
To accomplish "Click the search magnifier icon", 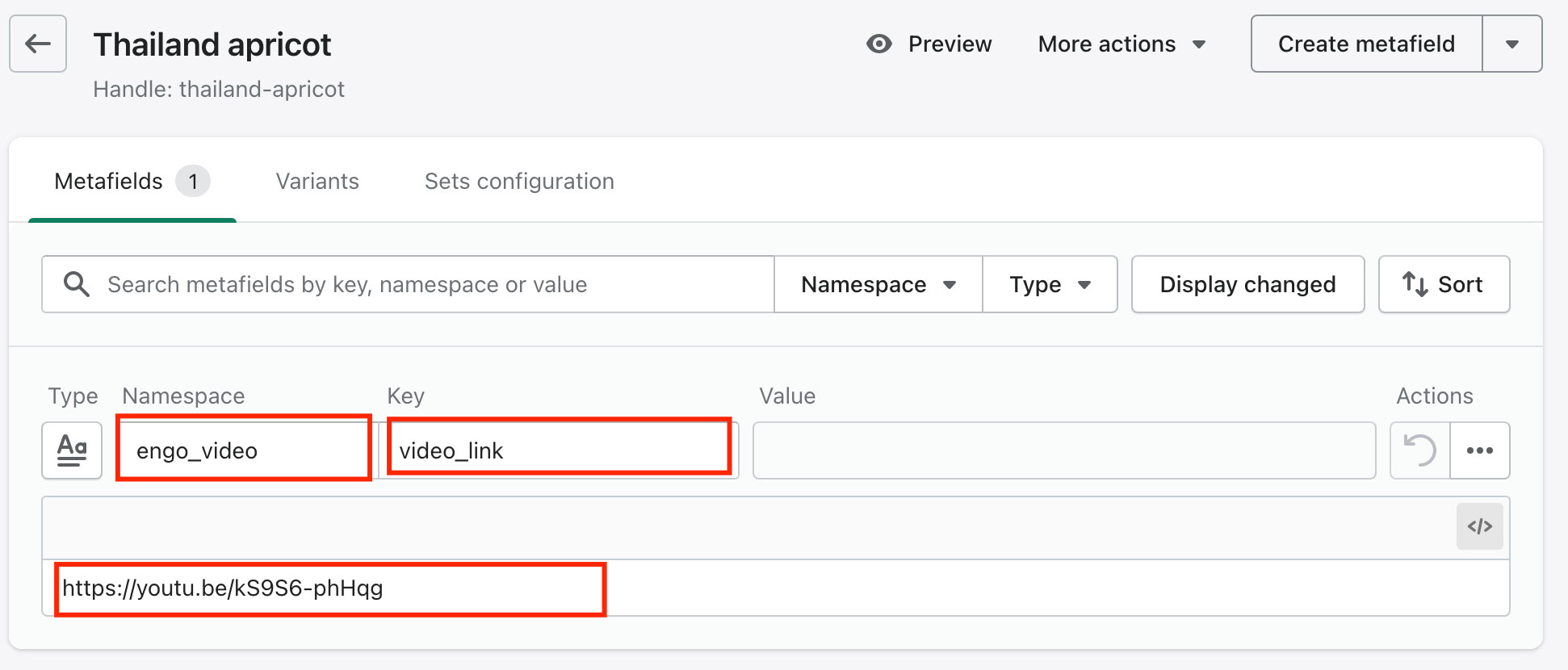I will 77,284.
